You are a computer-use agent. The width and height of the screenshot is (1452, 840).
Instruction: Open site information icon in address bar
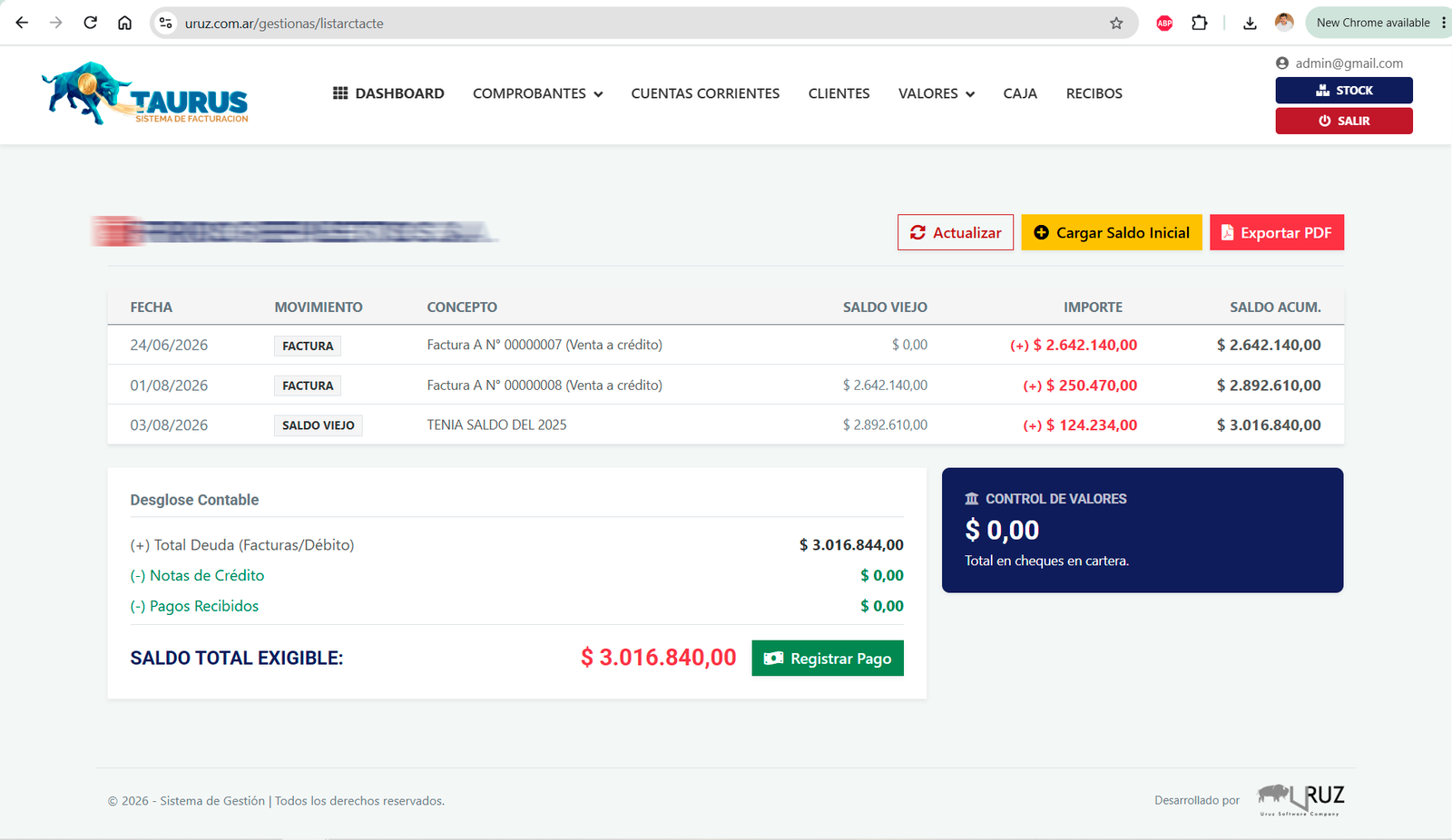point(166,23)
